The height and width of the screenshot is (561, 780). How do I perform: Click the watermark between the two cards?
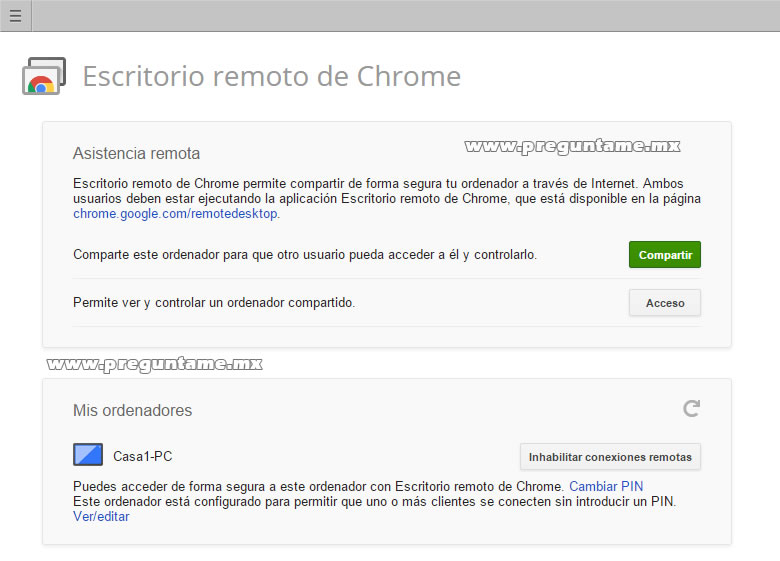pyautogui.click(x=155, y=364)
